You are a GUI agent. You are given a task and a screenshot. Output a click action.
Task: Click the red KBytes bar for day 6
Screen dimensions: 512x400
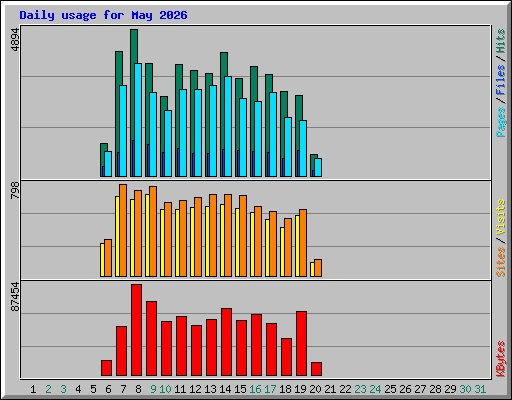click(107, 368)
